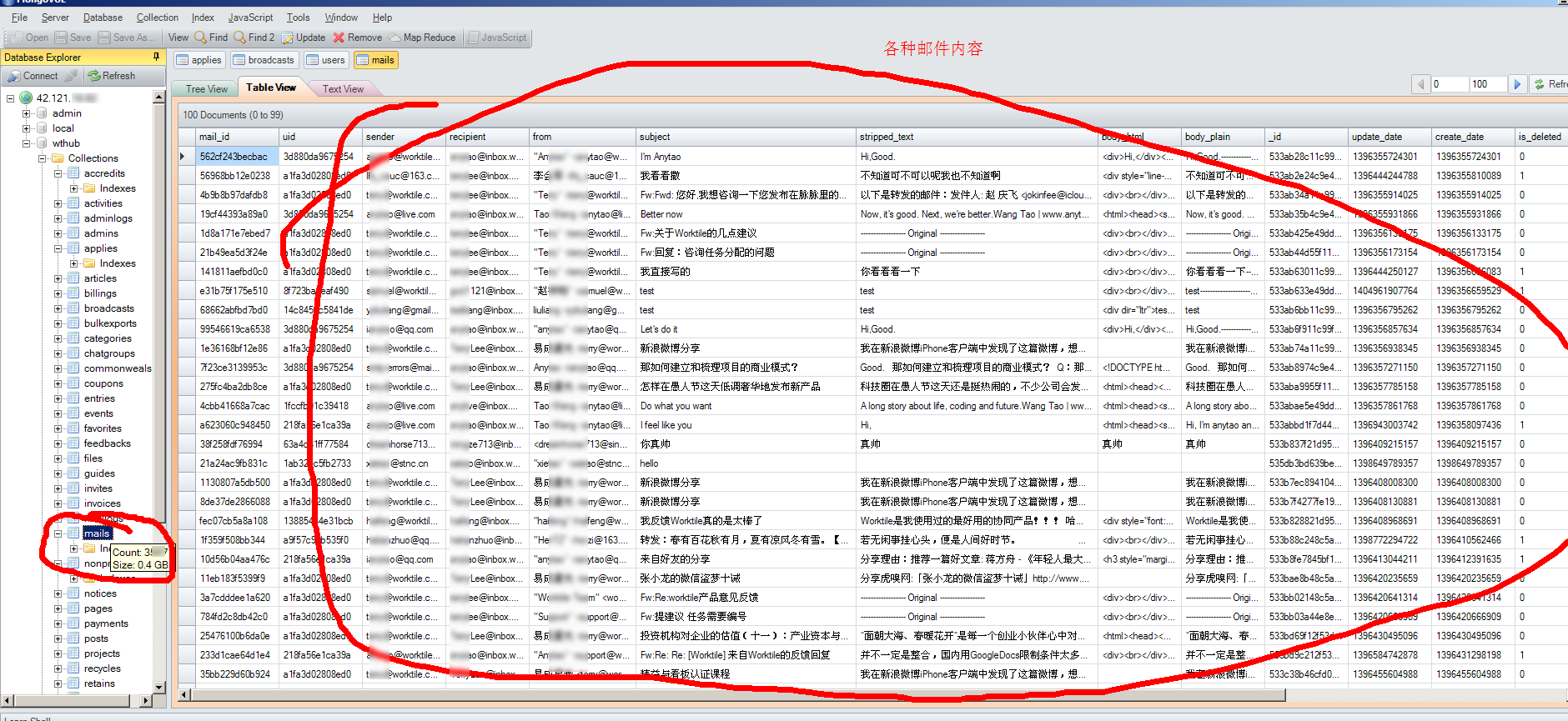Viewport: 1568px width, 721px height.
Task: Select the feedbacks collection
Action: [x=107, y=443]
